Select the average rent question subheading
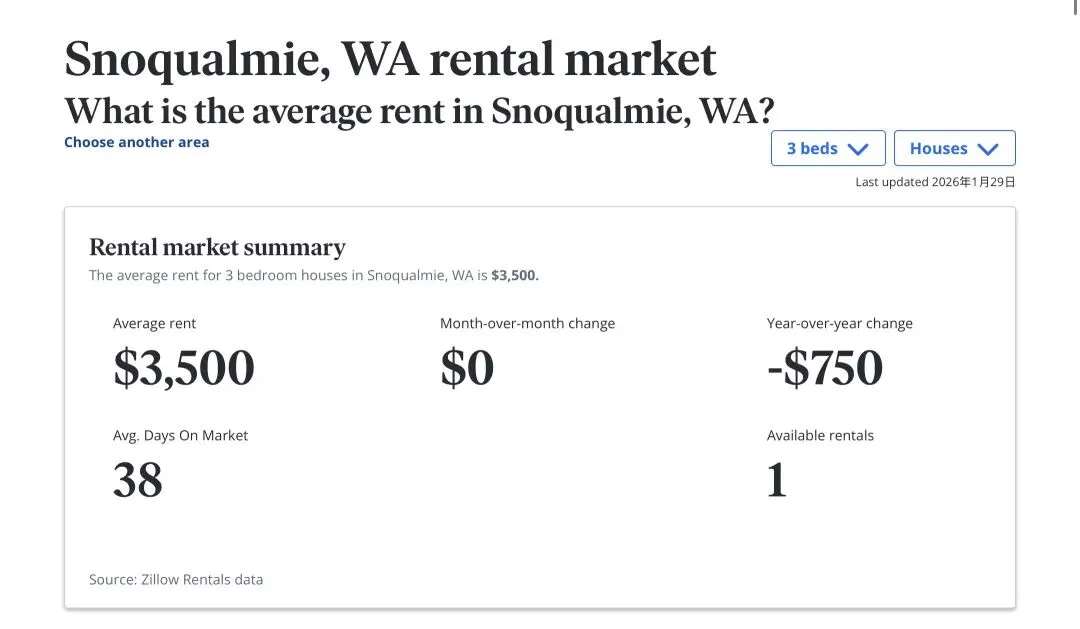The width and height of the screenshot is (1080, 629). coord(420,110)
